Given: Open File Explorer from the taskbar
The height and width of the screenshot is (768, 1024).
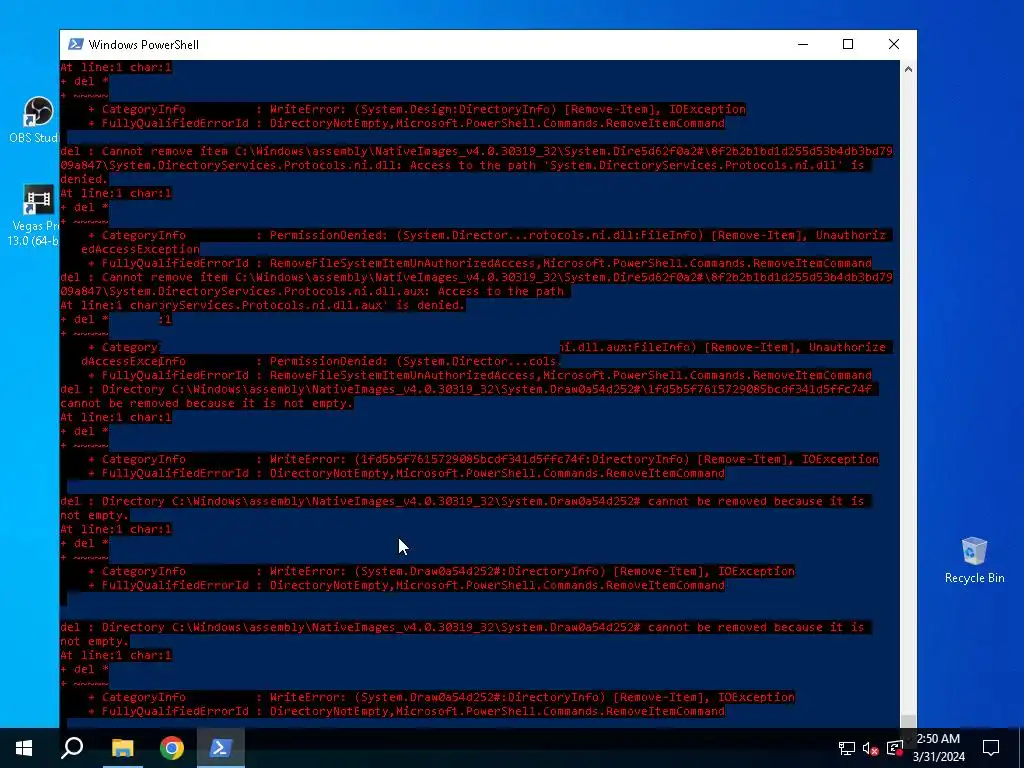Looking at the screenshot, I should coord(122,748).
